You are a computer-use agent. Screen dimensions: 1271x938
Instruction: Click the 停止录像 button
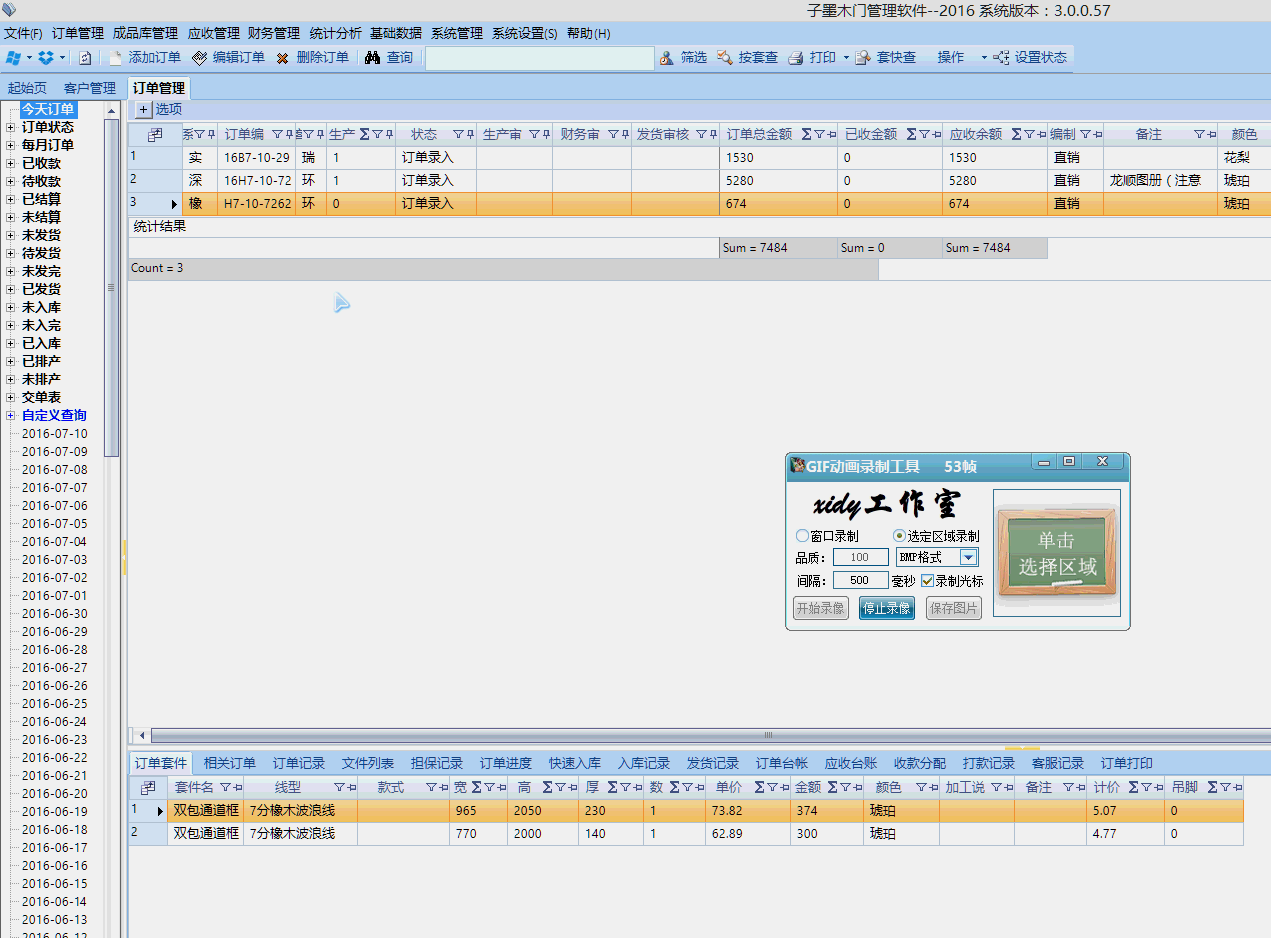[886, 608]
